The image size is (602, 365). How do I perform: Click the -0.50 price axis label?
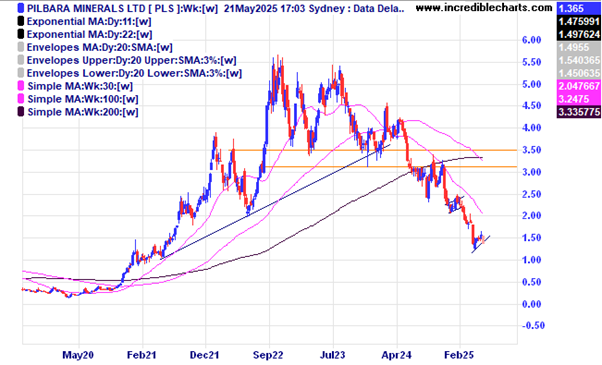(x=533, y=325)
